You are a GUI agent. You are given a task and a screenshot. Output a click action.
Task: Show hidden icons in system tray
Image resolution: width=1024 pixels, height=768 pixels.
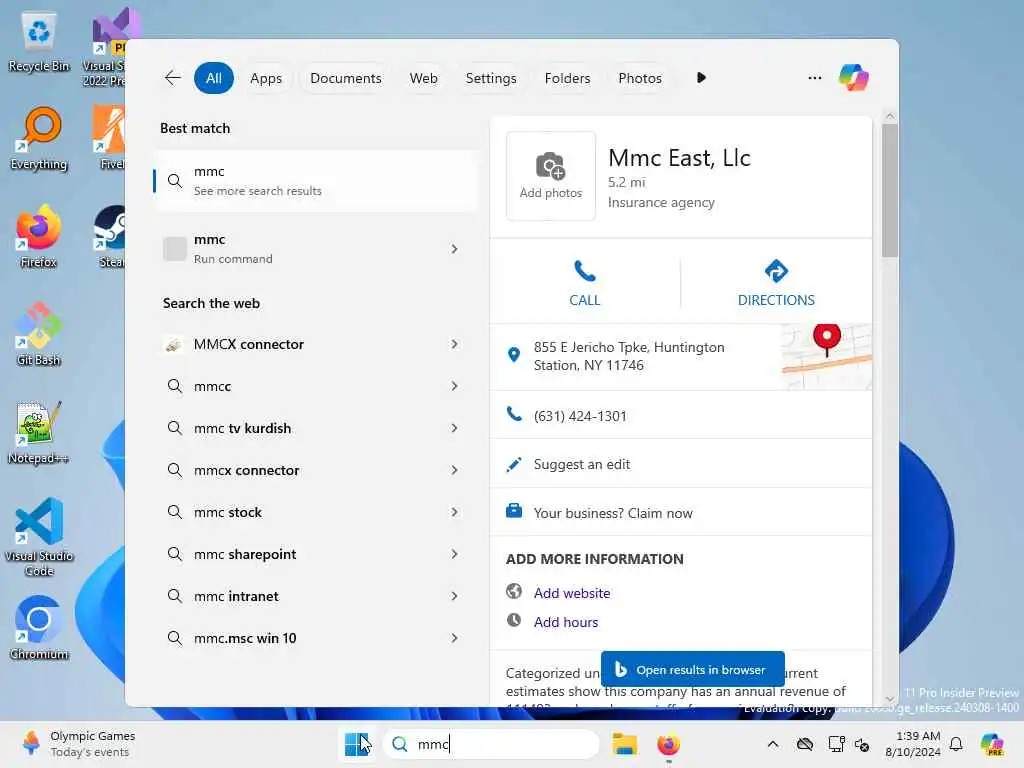tap(773, 744)
